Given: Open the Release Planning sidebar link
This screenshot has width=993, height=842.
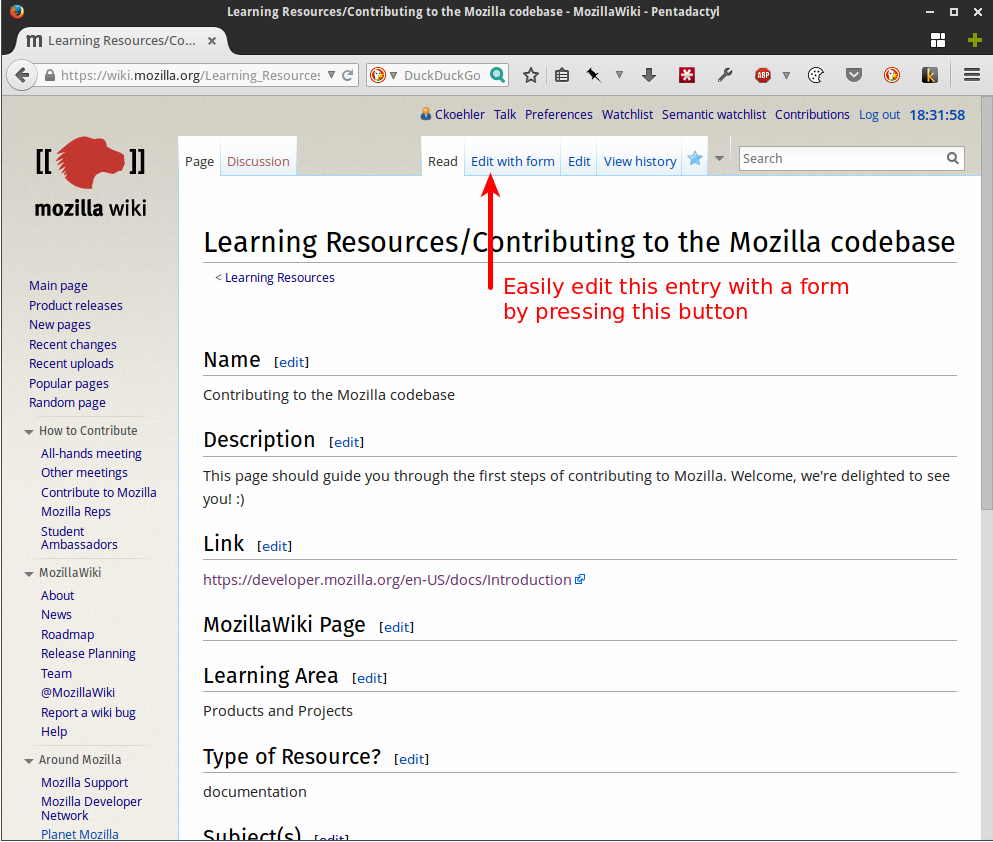Looking at the screenshot, I should tap(88, 653).
